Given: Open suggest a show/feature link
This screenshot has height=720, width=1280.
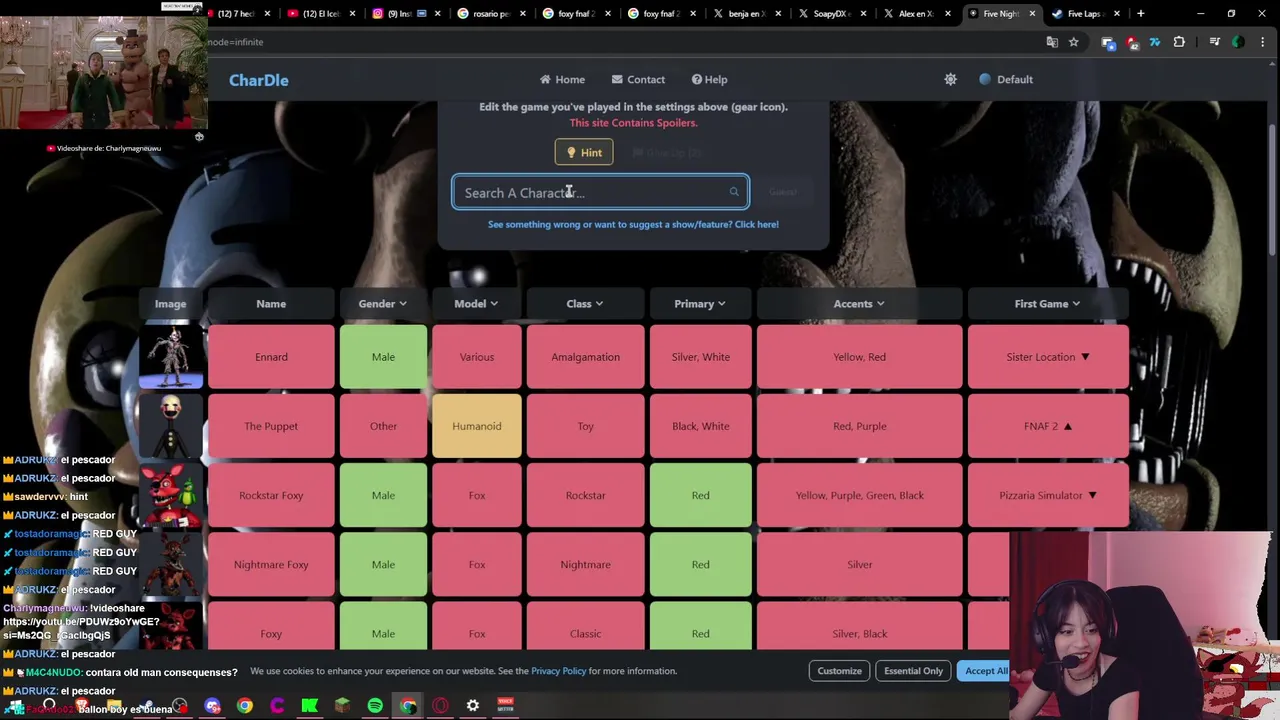Looking at the screenshot, I should coord(633,224).
